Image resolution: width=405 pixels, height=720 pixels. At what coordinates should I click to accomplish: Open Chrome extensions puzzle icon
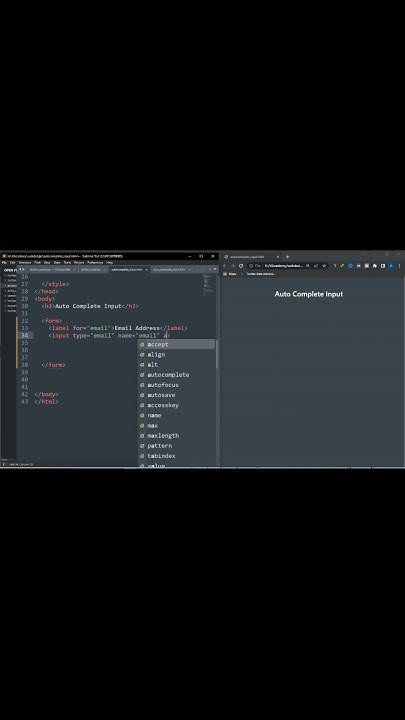click(x=375, y=265)
